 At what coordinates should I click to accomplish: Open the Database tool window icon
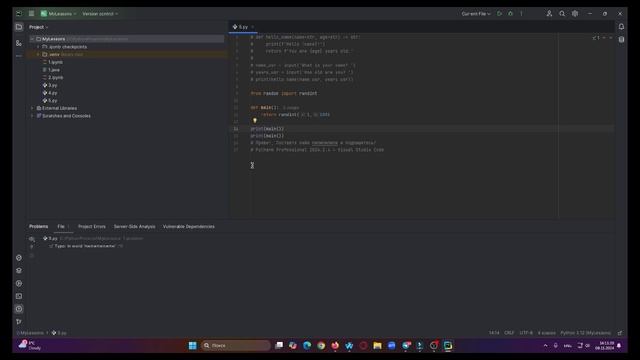point(621,39)
